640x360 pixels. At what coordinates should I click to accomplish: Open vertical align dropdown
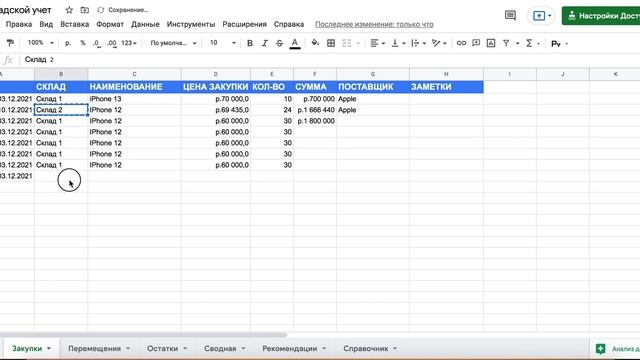point(398,43)
